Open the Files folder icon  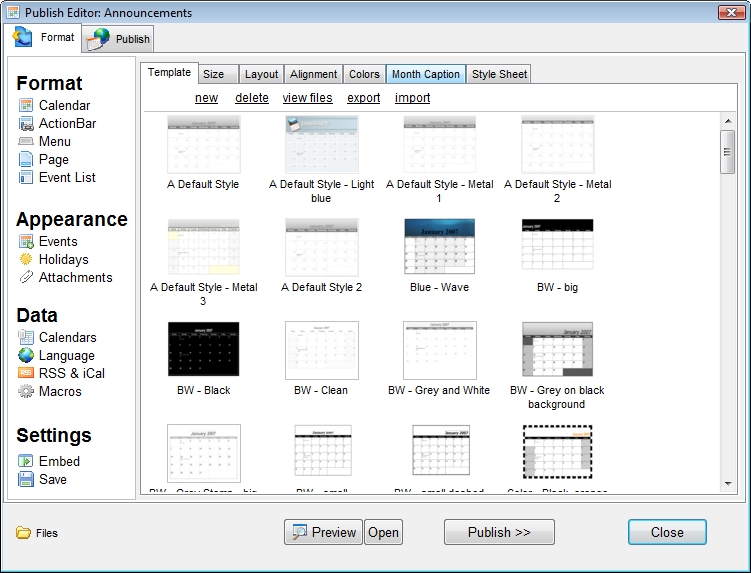click(23, 533)
